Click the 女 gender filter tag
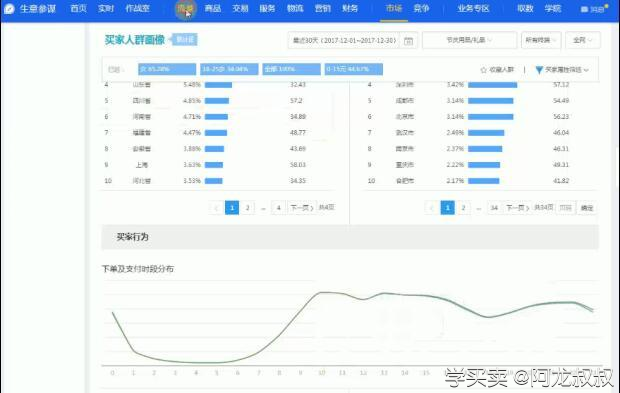The width and height of the screenshot is (620, 393). coord(167,69)
